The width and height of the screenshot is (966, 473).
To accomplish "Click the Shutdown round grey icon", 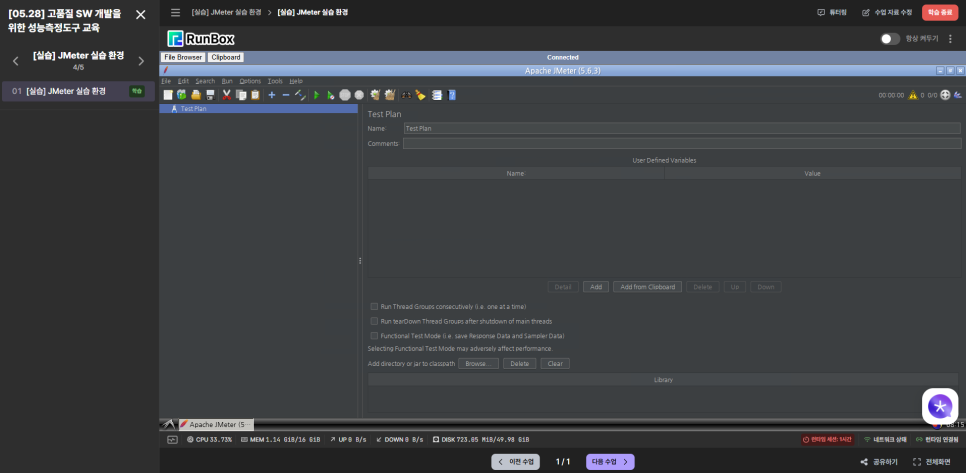I will (x=359, y=95).
